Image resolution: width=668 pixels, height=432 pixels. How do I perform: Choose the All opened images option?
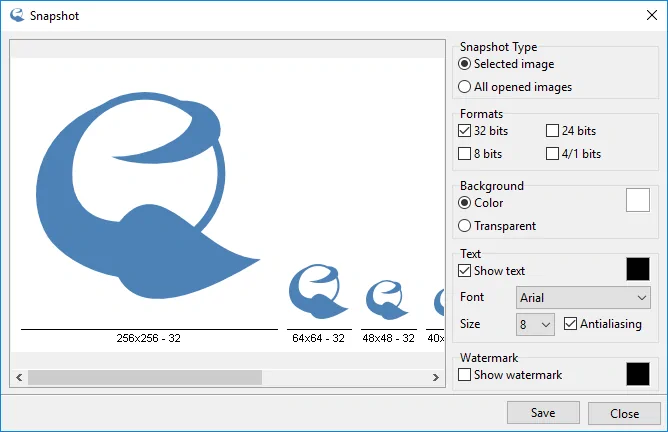[x=465, y=87]
